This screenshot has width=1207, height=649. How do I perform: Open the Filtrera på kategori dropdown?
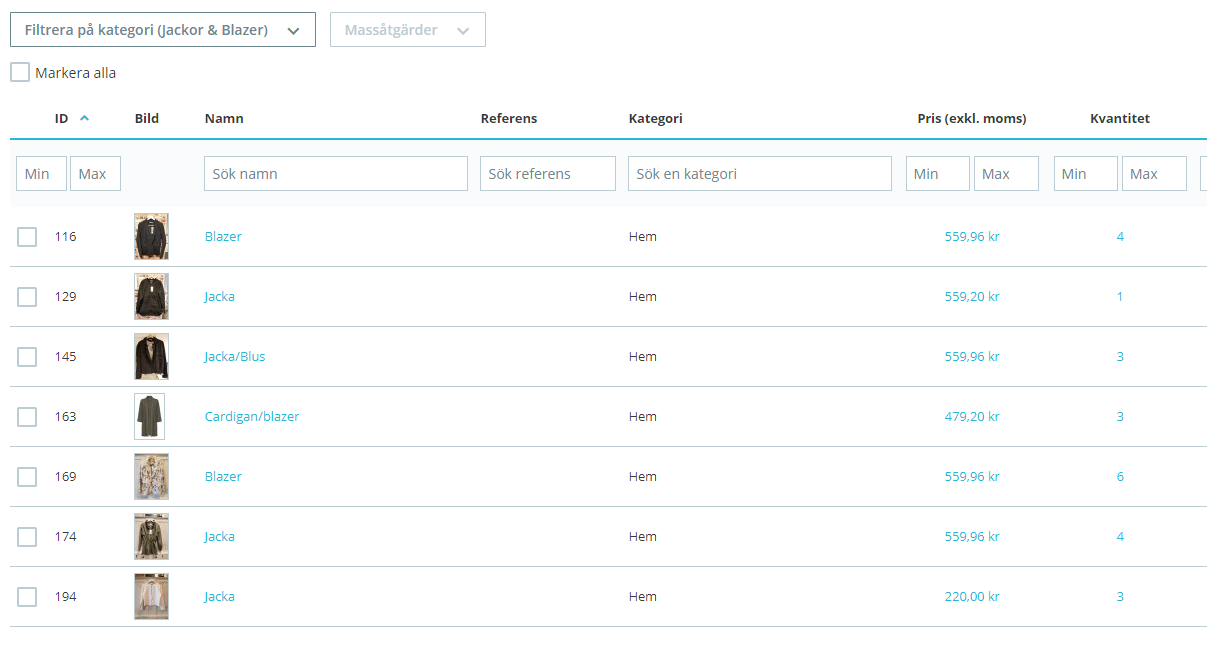163,30
